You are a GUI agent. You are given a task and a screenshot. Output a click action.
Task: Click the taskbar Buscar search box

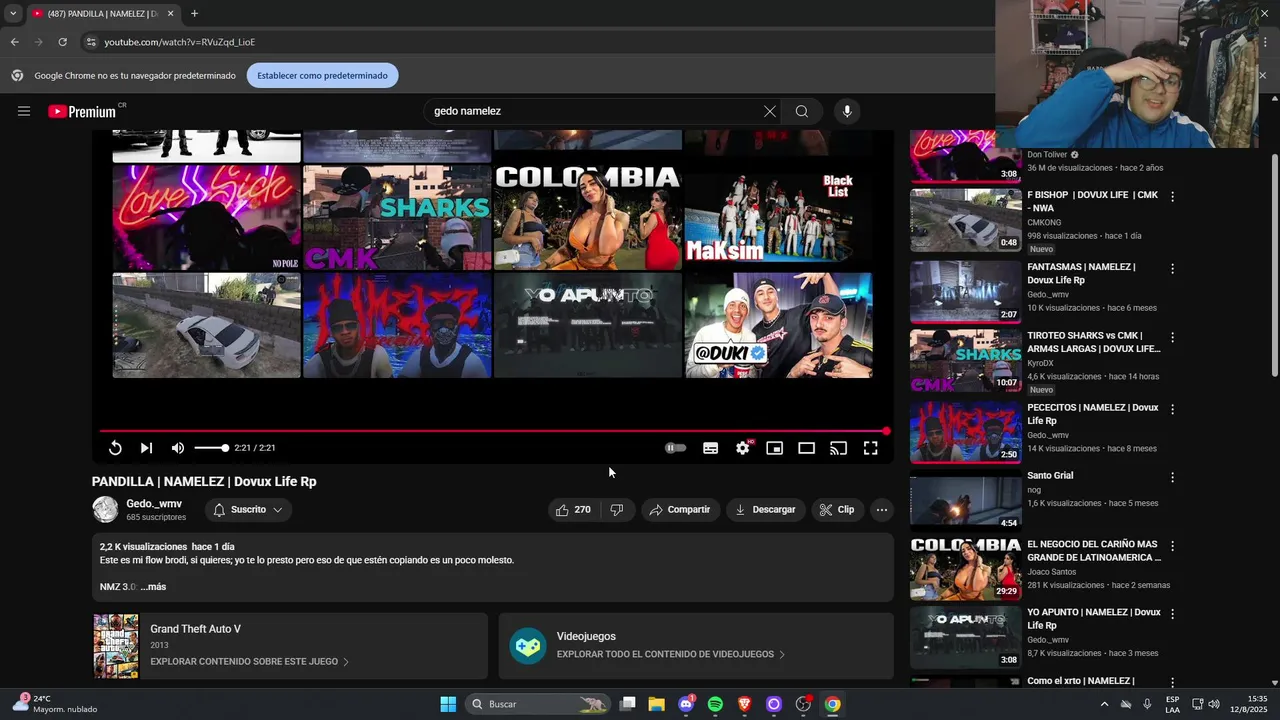(x=538, y=704)
